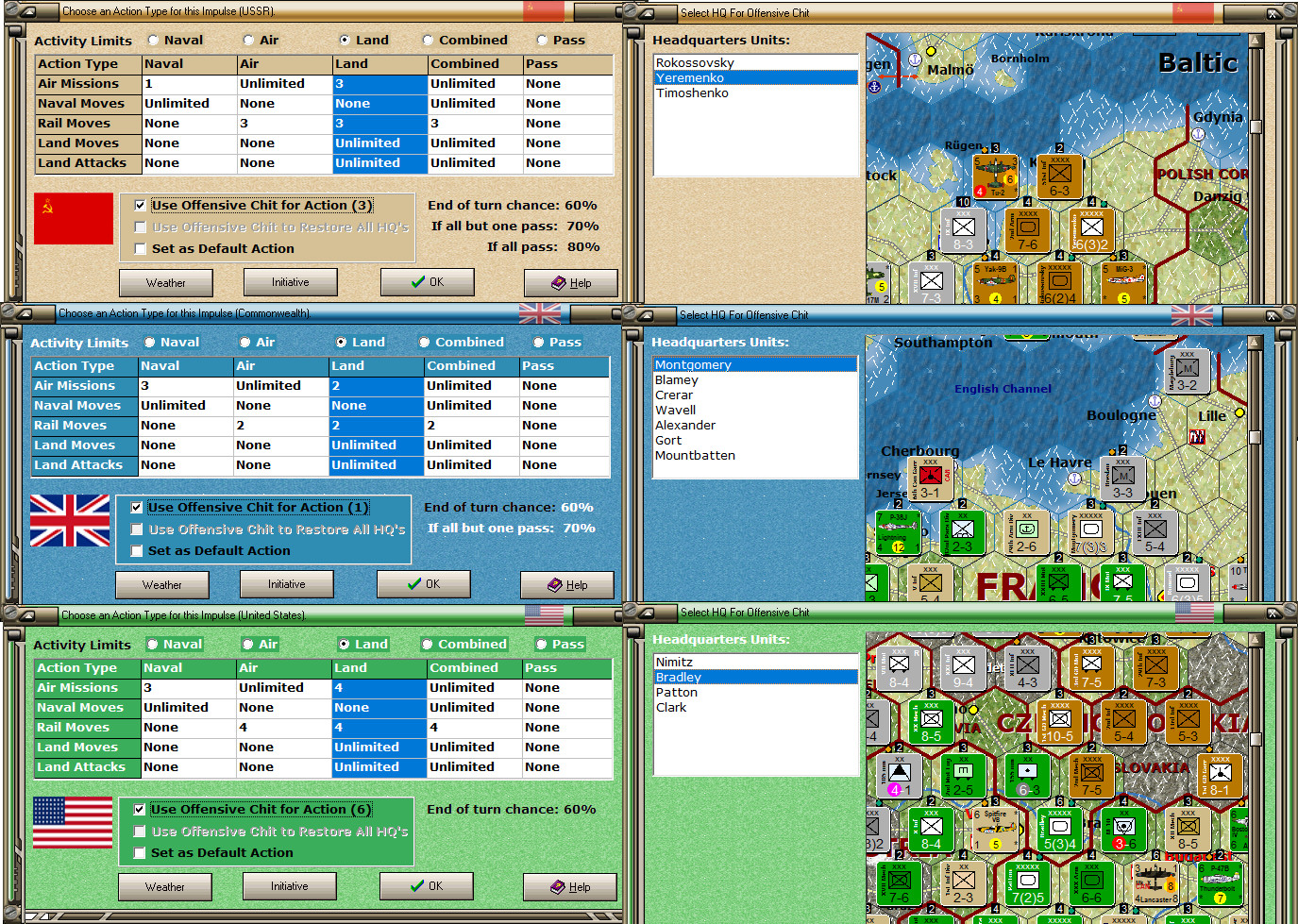Click Initiative in the United States dialog
This screenshot has height=924, width=1298.
(x=290, y=886)
